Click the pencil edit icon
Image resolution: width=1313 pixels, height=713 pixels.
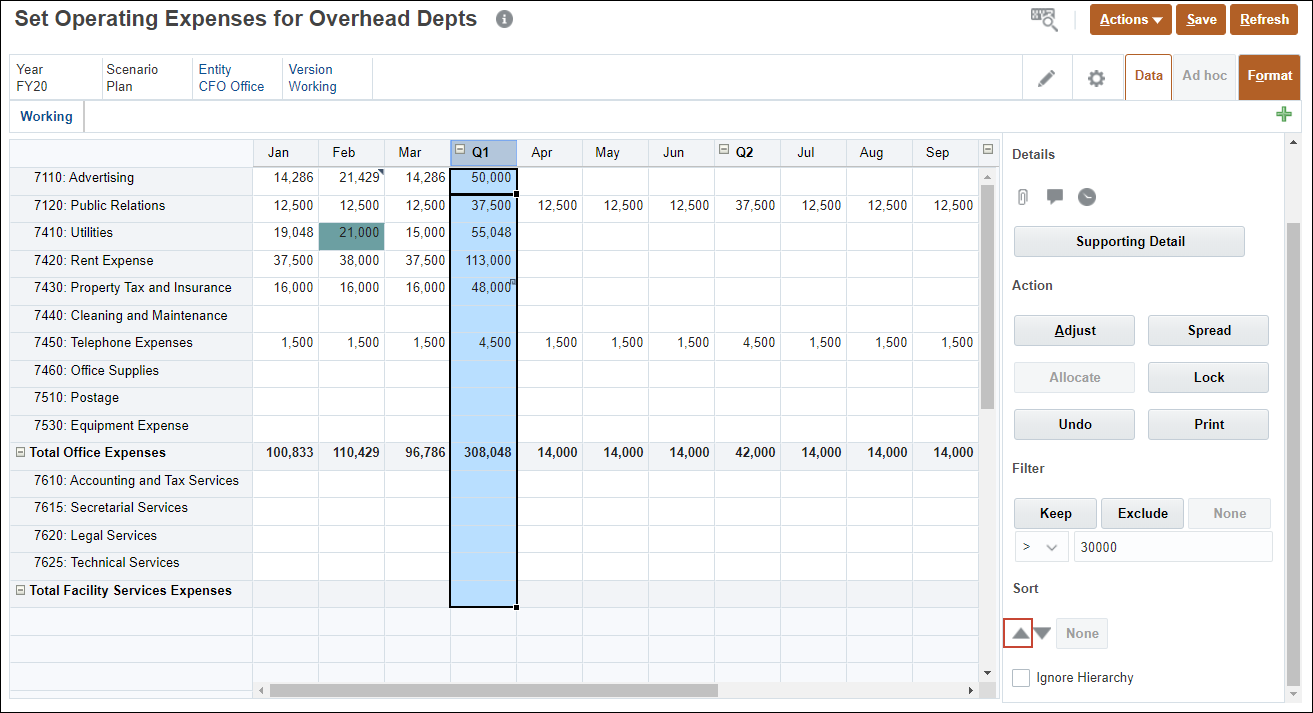[x=1046, y=78]
